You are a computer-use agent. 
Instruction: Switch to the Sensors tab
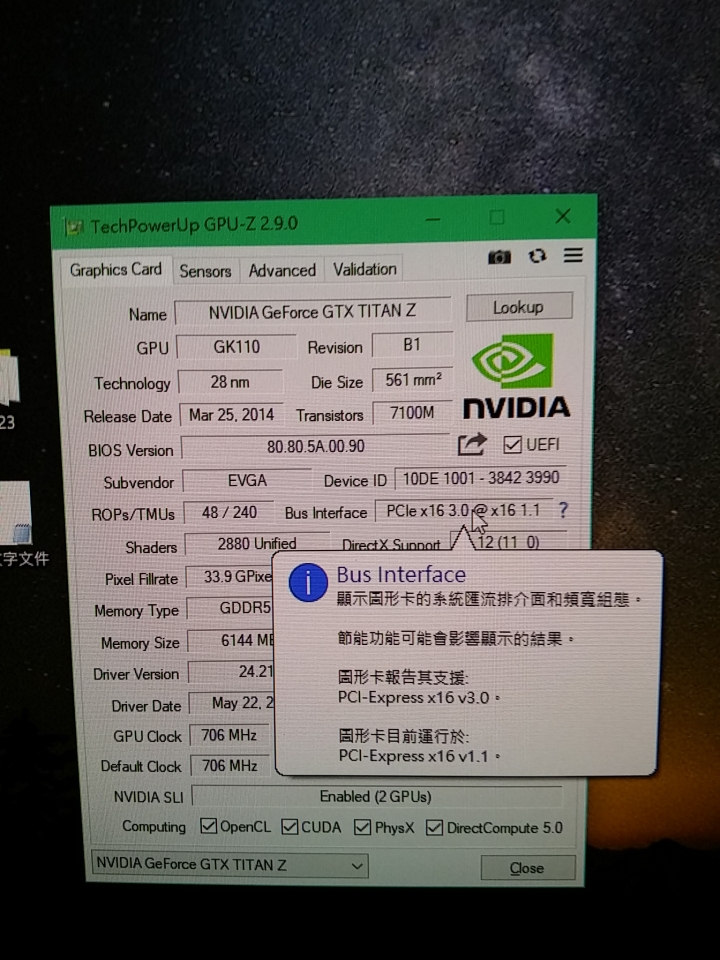[205, 271]
